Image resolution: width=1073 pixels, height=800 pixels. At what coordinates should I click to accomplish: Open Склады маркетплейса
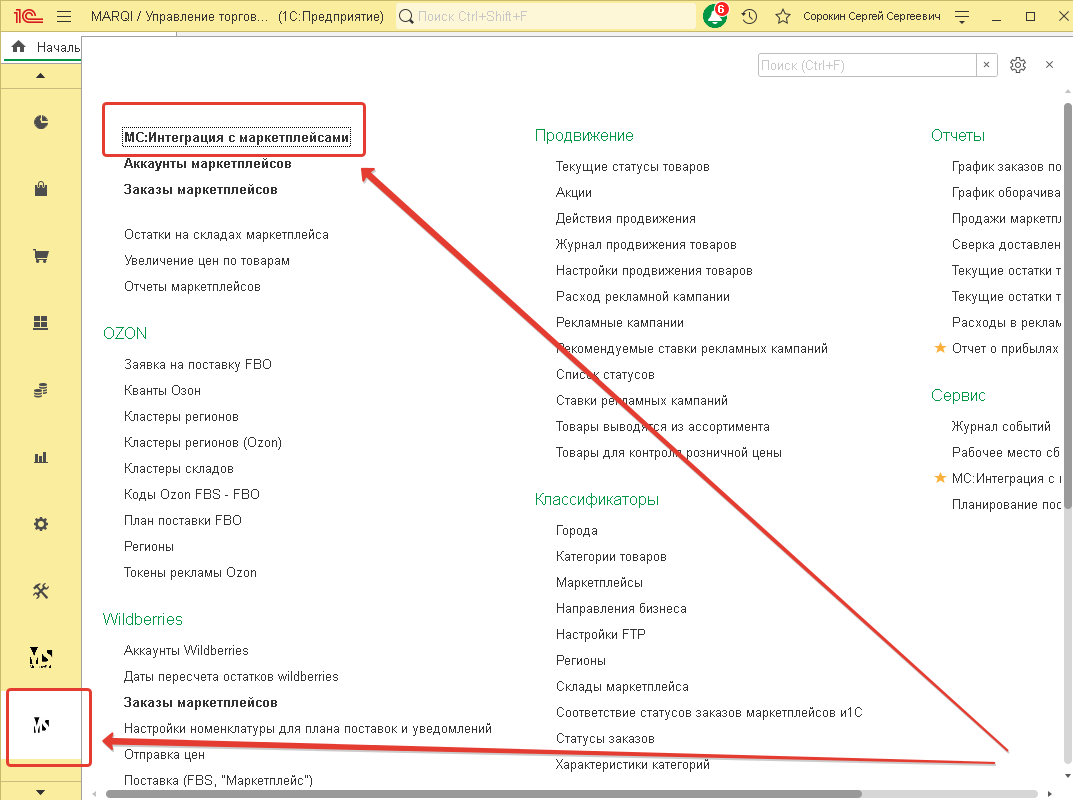pyautogui.click(x=622, y=686)
